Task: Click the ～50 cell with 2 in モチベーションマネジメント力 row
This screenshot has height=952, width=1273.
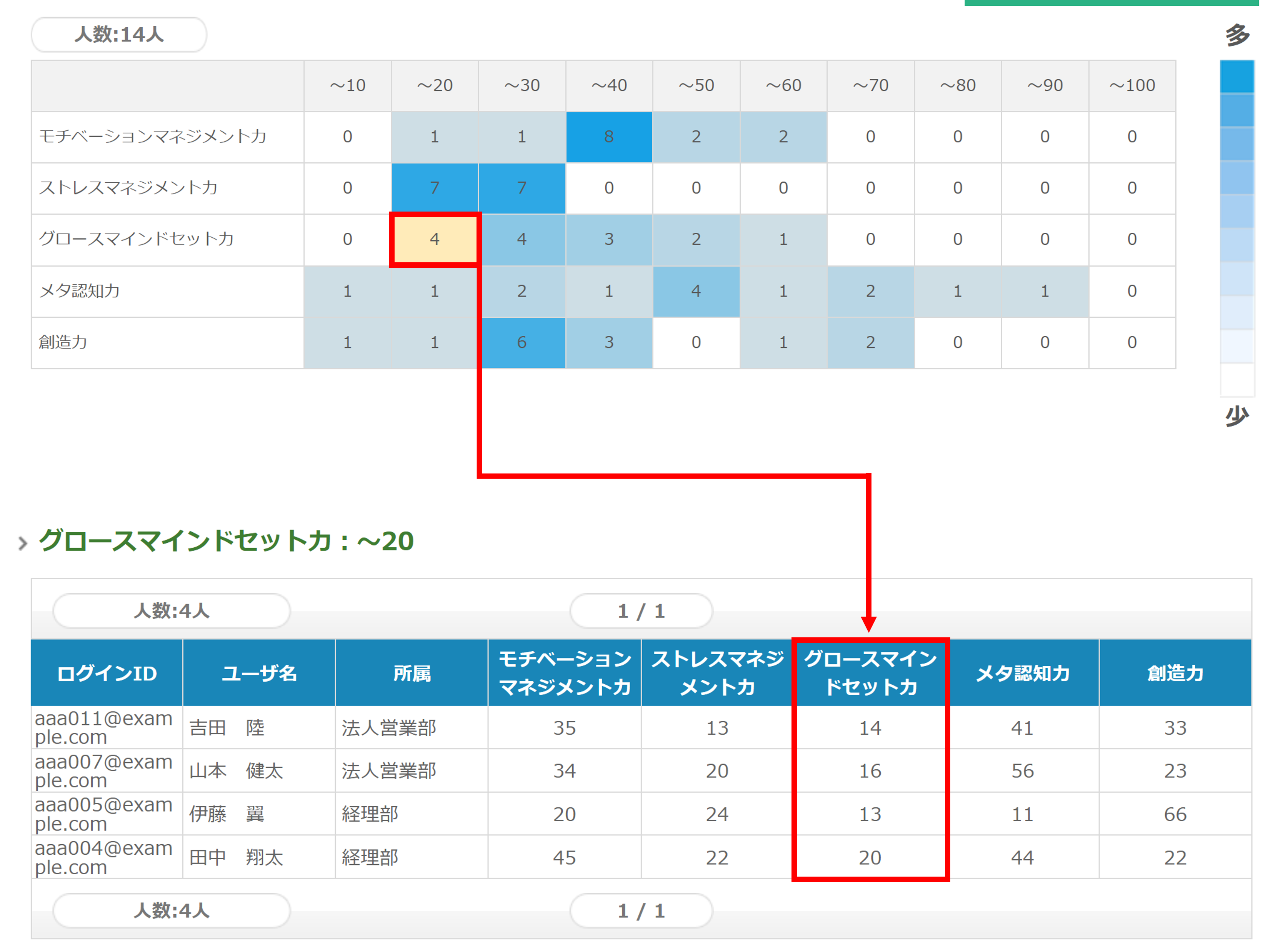Action: (696, 137)
